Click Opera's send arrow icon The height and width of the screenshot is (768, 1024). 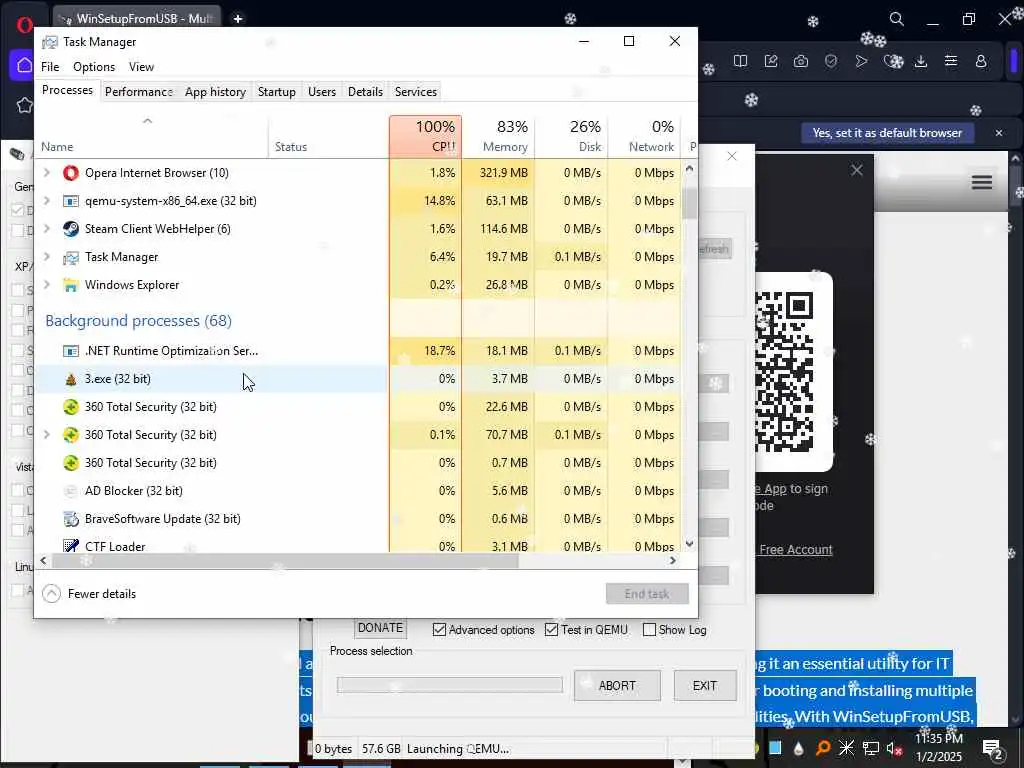861,61
